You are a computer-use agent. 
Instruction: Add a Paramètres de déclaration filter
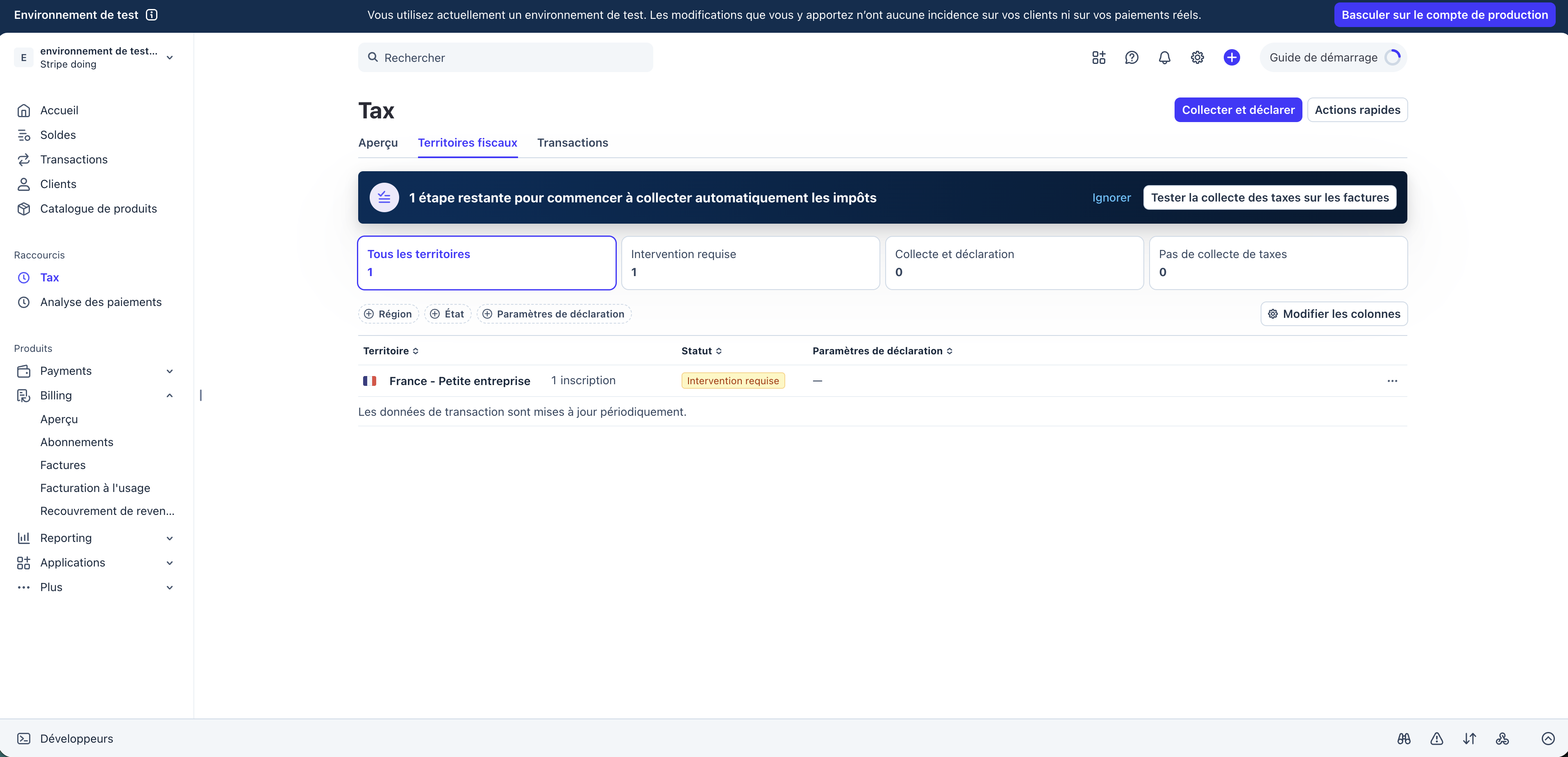[x=554, y=314]
